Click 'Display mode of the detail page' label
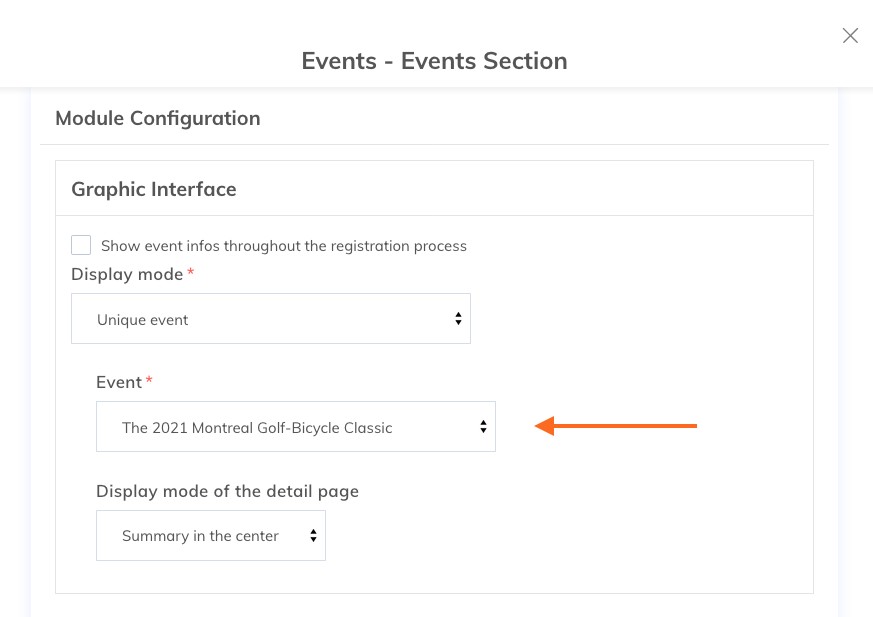The image size is (873, 617). click(x=227, y=491)
